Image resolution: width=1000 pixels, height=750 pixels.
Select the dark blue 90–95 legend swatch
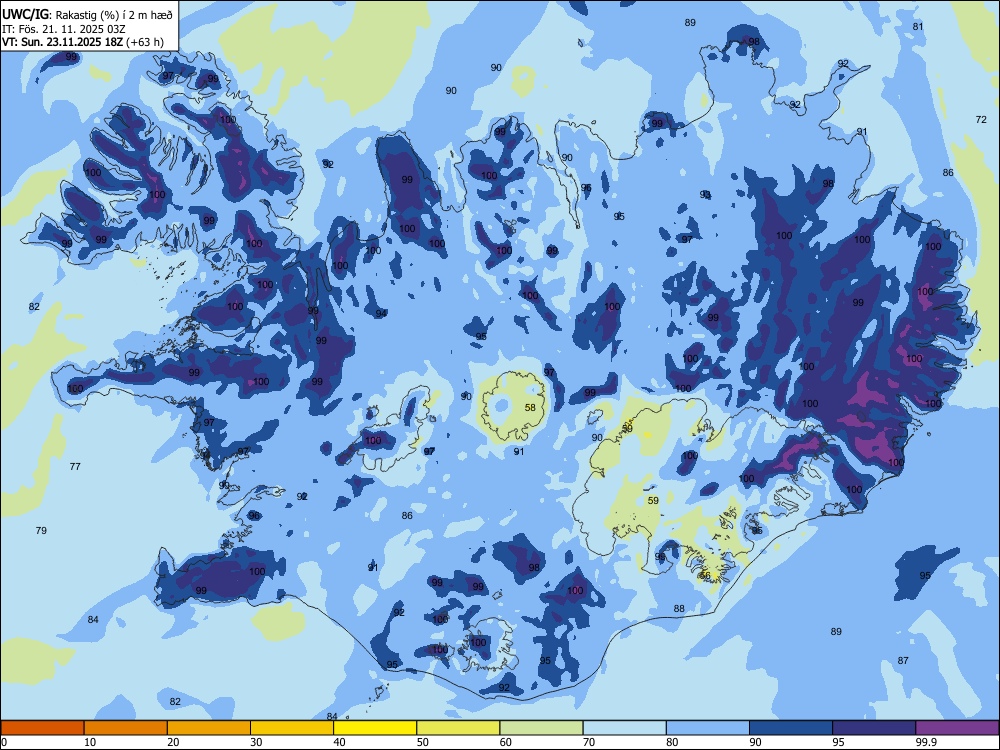791,728
